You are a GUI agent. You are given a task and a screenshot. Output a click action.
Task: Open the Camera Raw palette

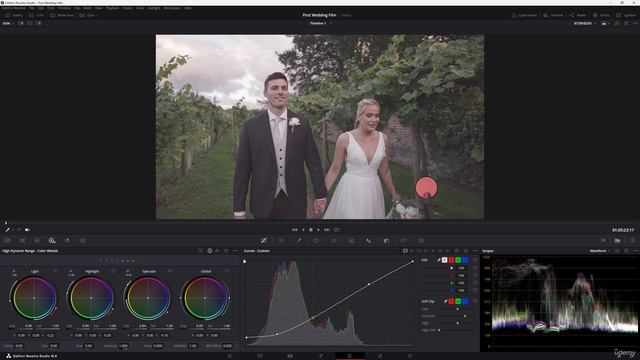click(7, 240)
